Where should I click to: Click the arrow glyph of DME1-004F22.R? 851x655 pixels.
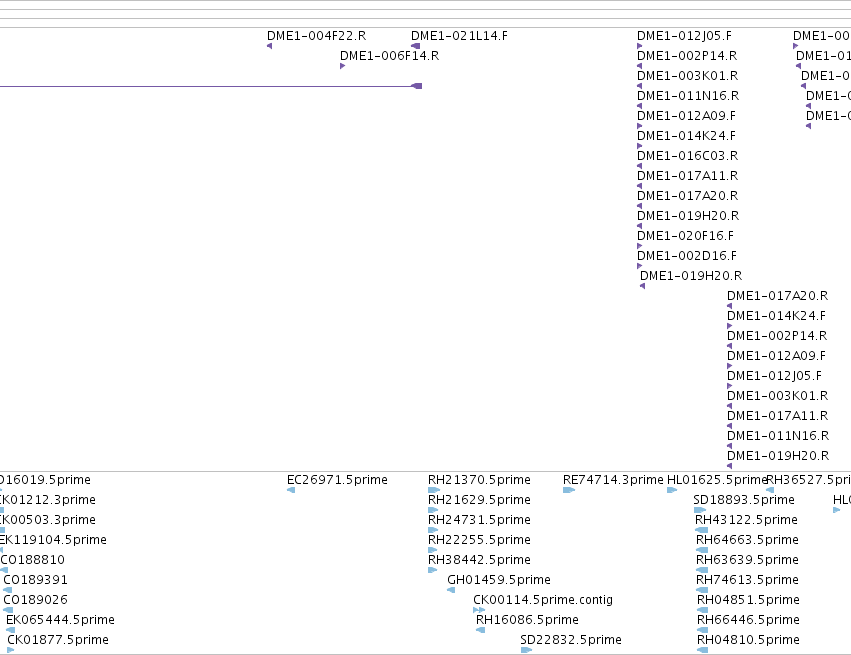click(x=270, y=46)
